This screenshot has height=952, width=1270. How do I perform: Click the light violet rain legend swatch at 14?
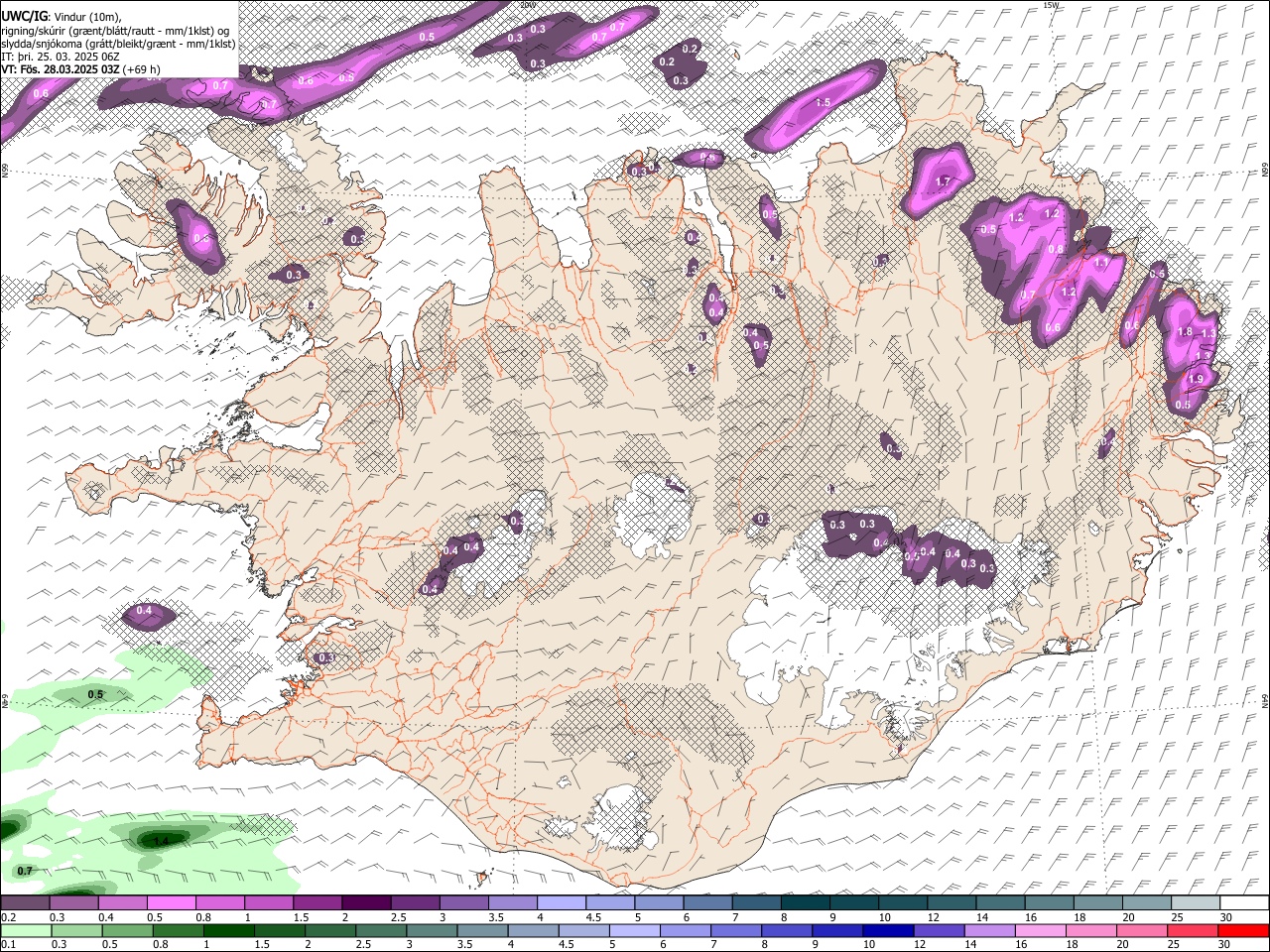coord(988,930)
